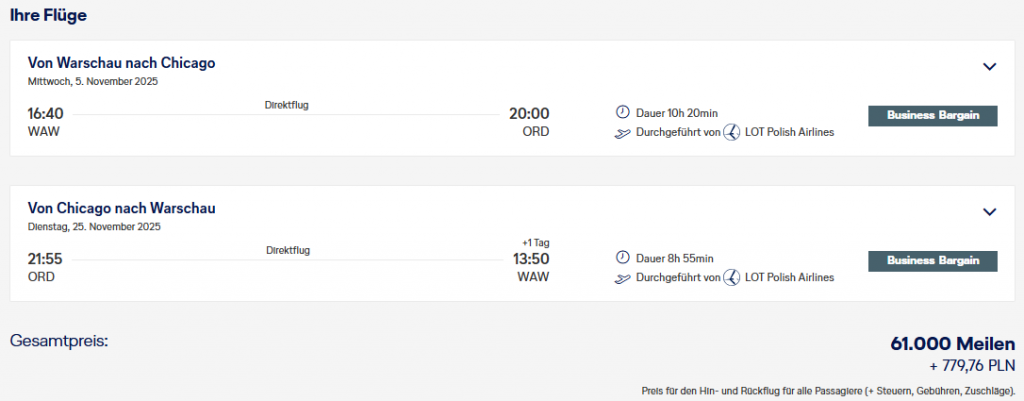The image size is (1024, 401).
Task: Select the Business Bargain badge on the outbound flight
Action: 932,115
